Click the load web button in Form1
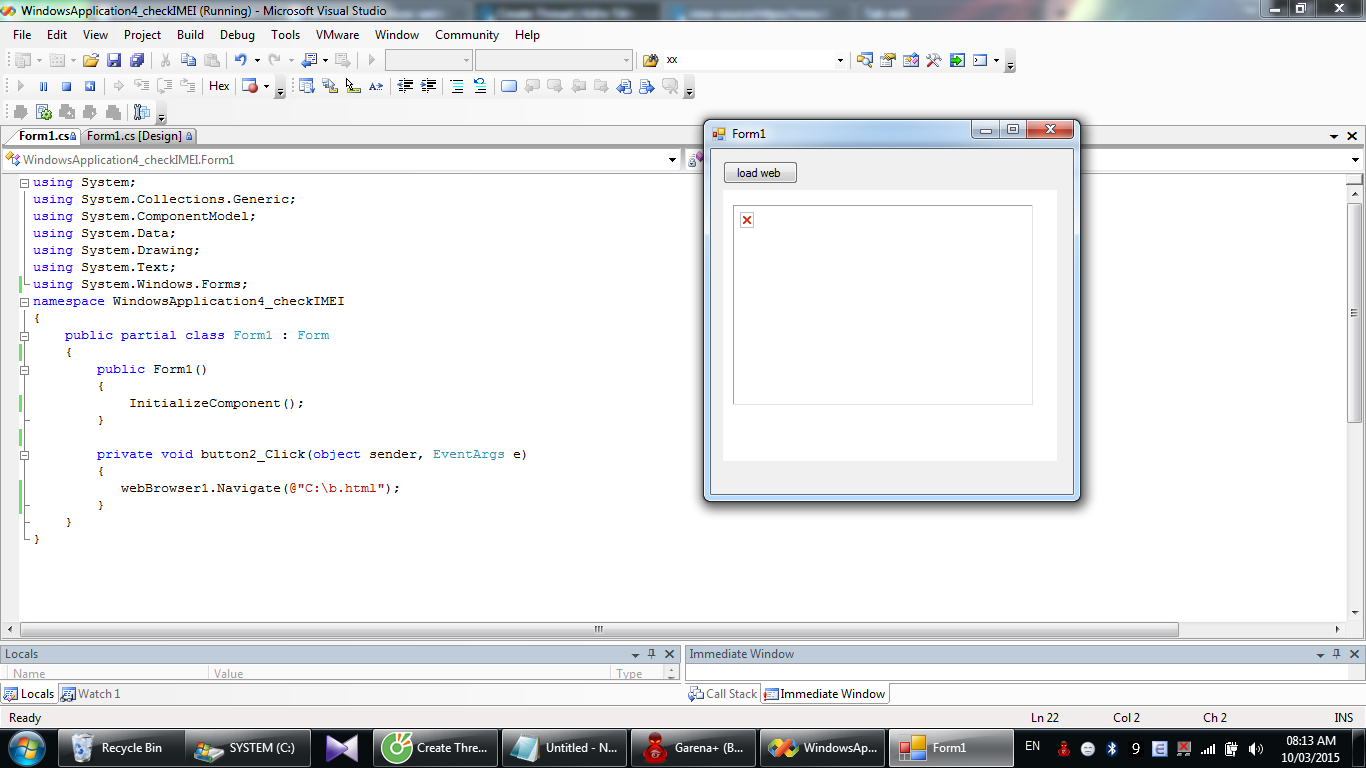1366x768 pixels. tap(760, 173)
